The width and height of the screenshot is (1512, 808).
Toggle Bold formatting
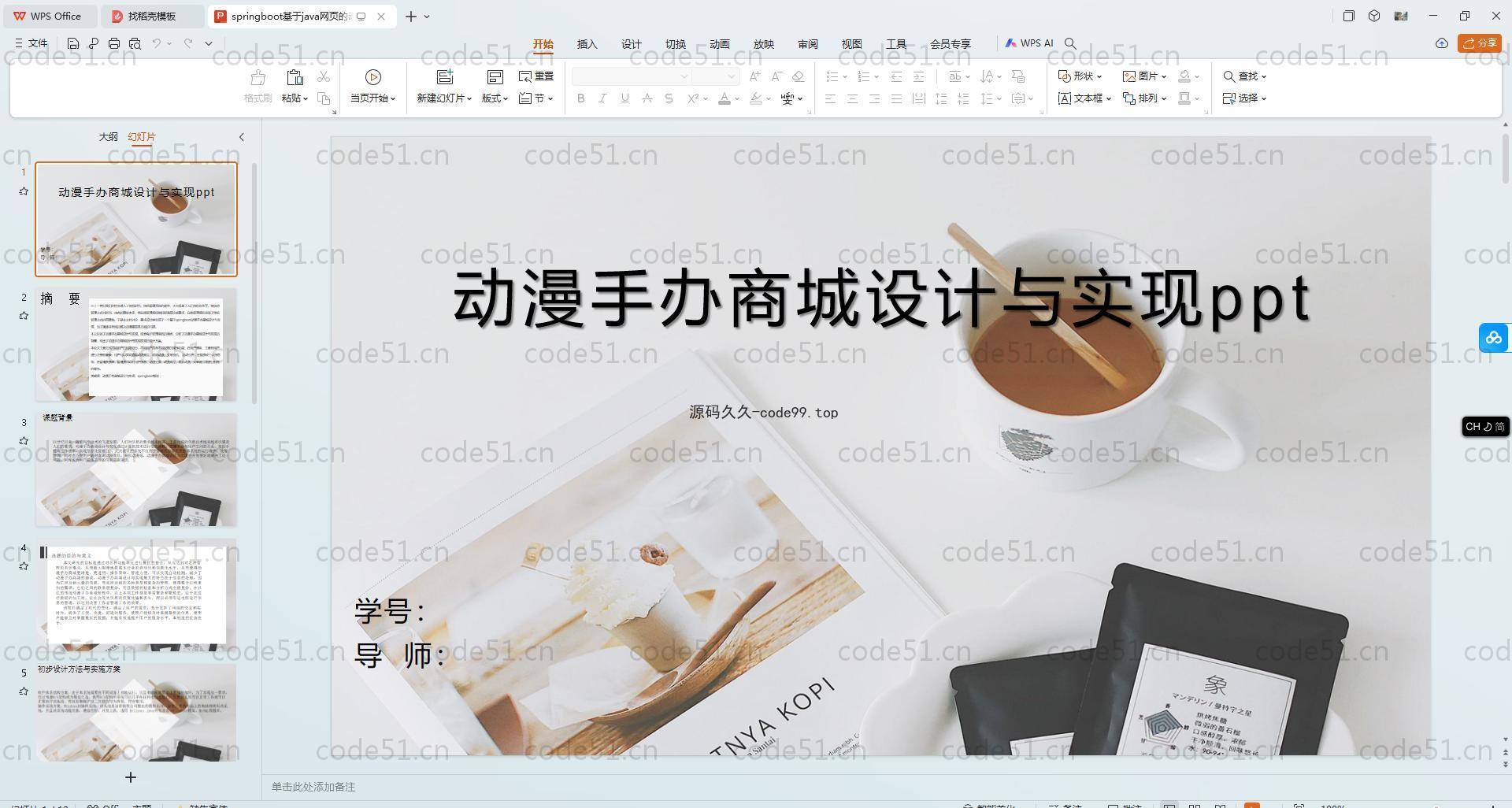581,98
